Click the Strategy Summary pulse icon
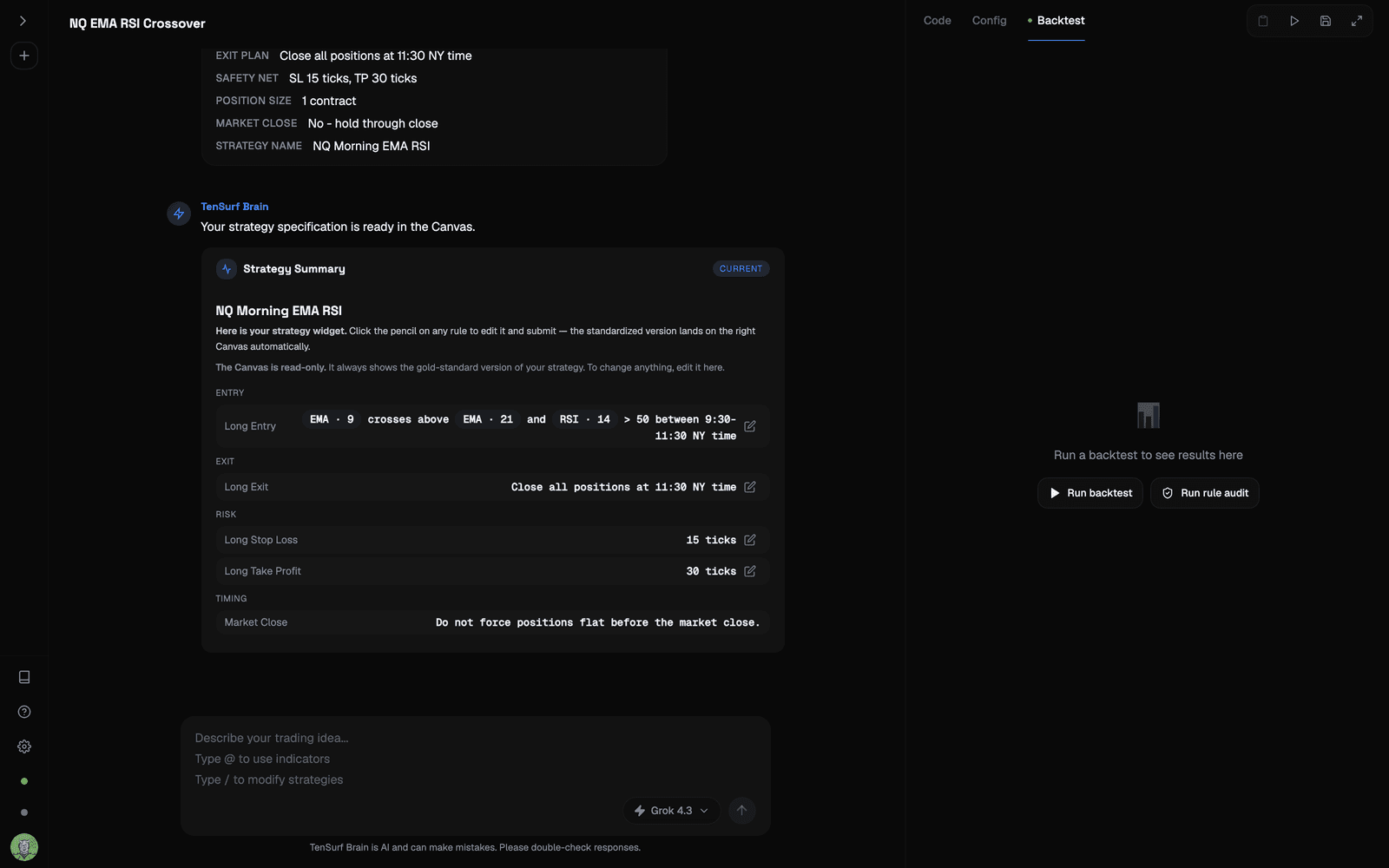 tap(227, 269)
